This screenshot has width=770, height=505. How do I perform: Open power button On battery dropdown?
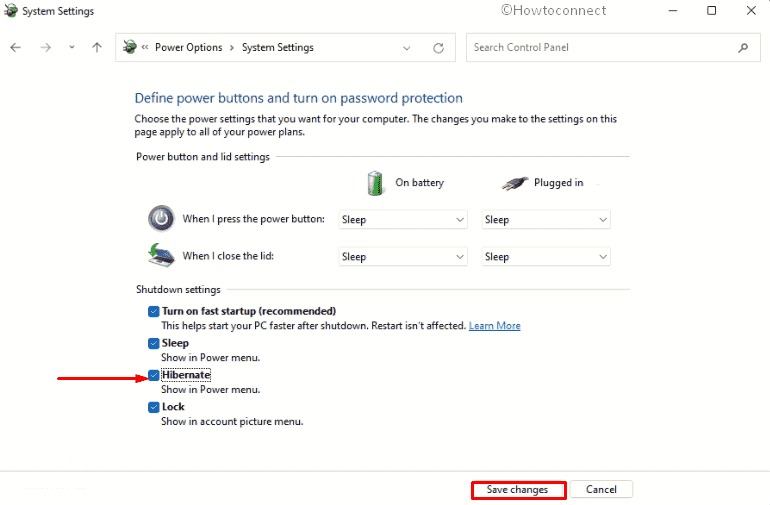click(x=402, y=219)
